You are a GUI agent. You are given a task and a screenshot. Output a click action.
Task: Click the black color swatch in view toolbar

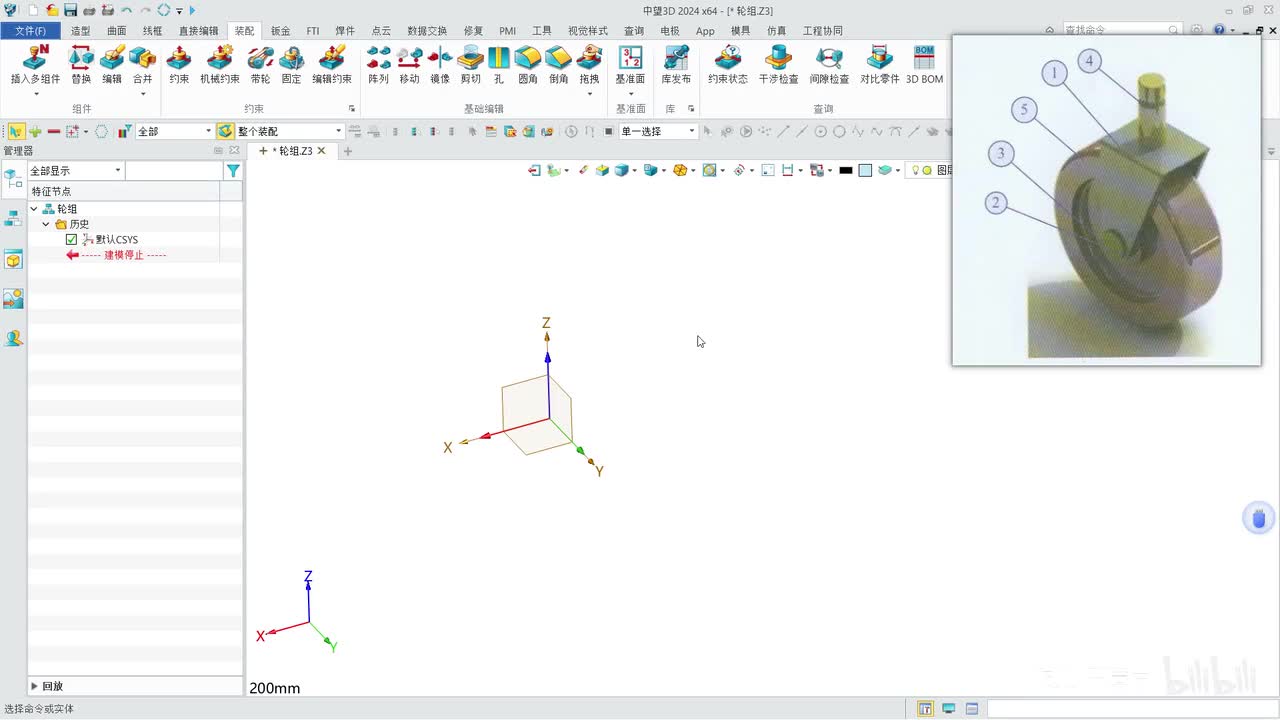(845, 171)
